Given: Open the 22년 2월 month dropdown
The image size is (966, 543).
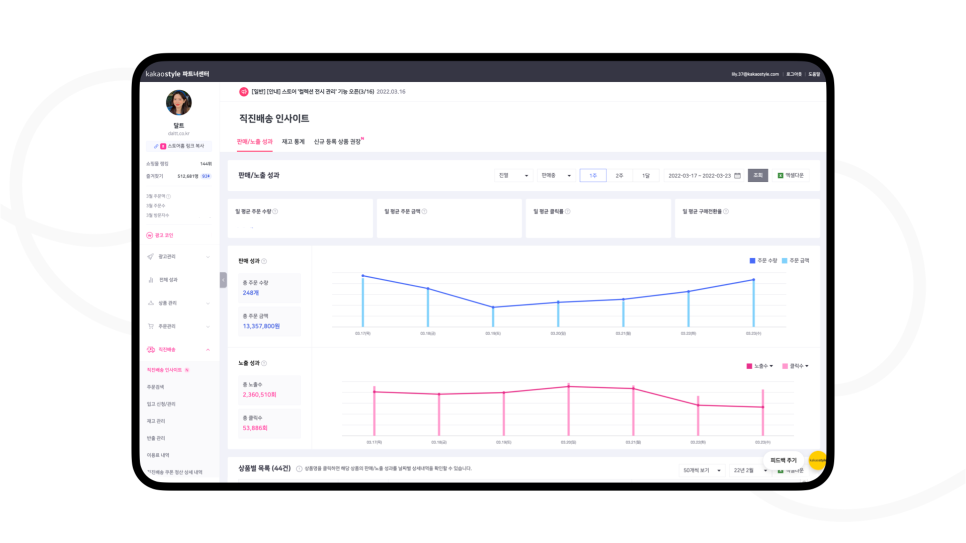Looking at the screenshot, I should point(750,470).
